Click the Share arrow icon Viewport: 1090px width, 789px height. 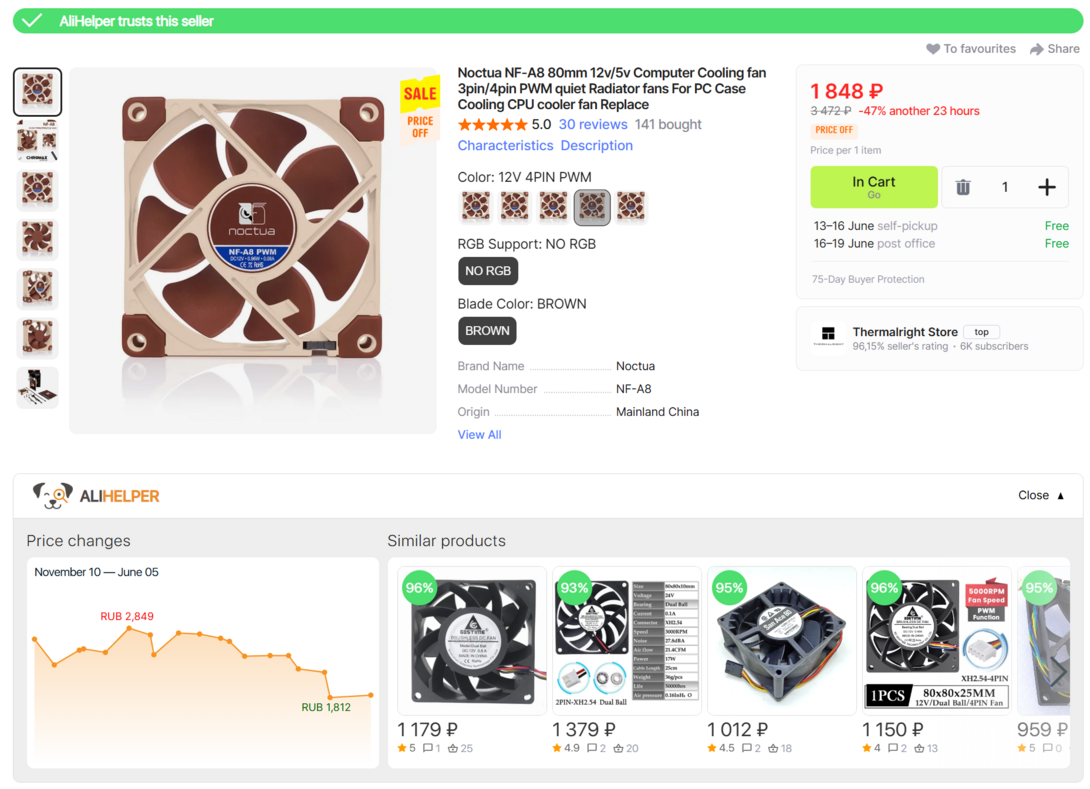[x=1037, y=49]
